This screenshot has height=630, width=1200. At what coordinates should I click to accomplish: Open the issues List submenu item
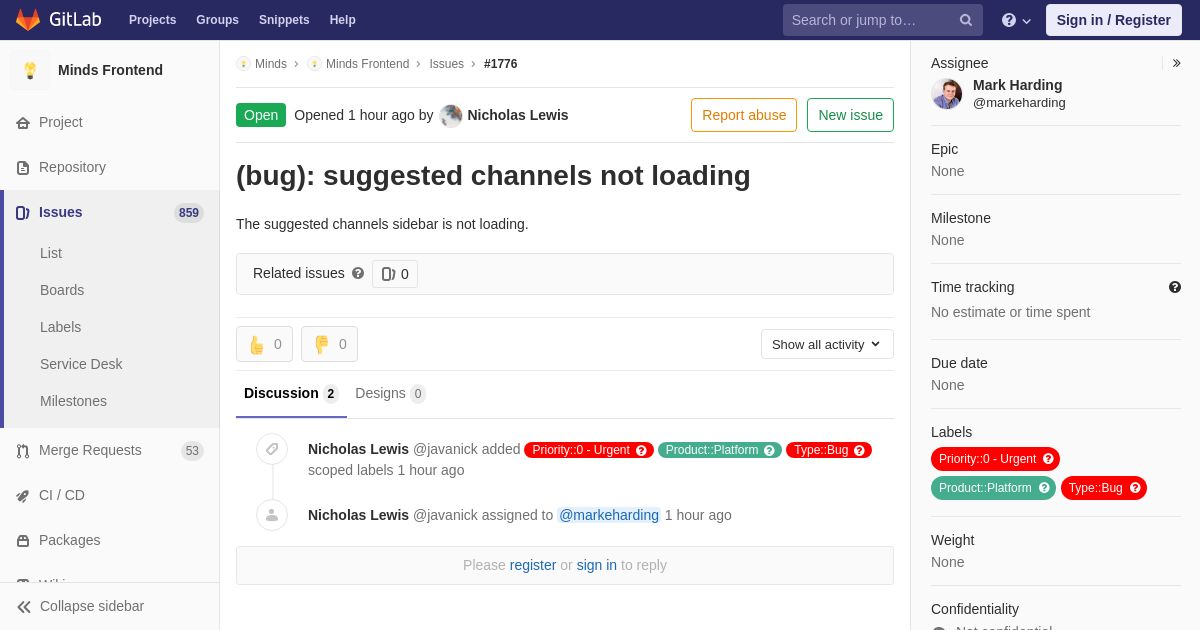[x=51, y=253]
